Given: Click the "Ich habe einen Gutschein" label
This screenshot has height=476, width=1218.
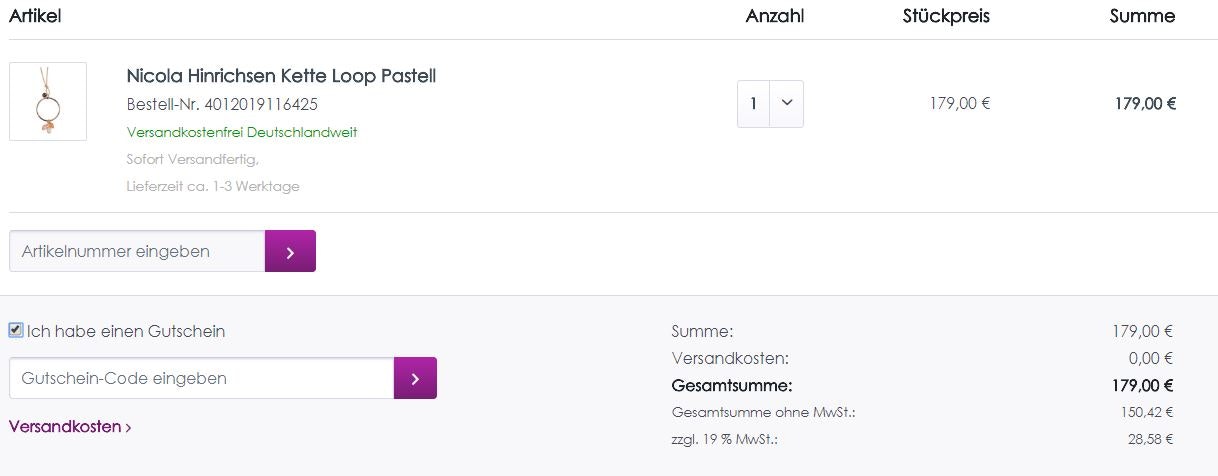Looking at the screenshot, I should (x=126, y=331).
